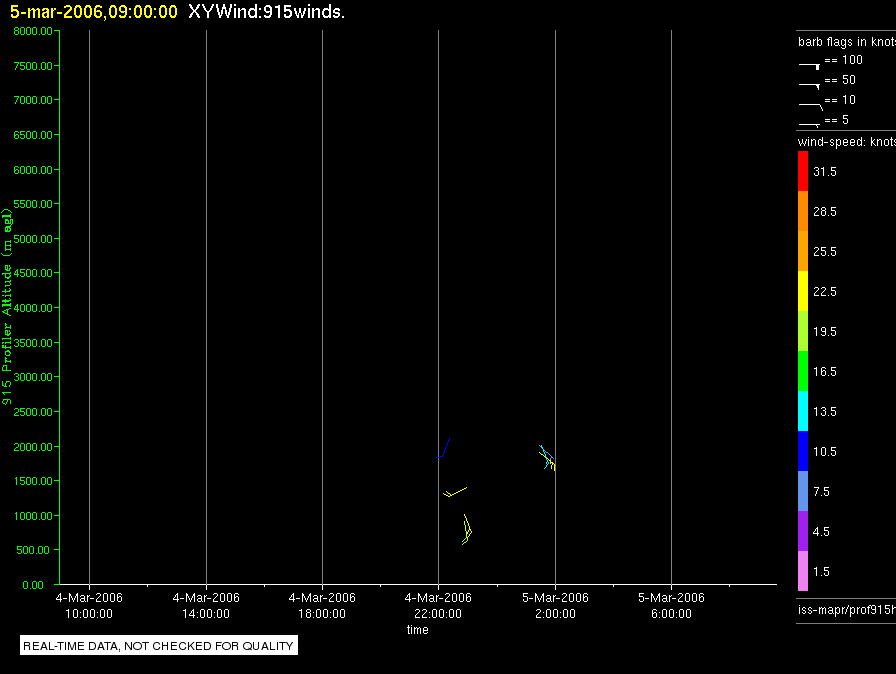Click the 'barb flags in knots' legend heading
The image size is (896, 674).
(847, 42)
